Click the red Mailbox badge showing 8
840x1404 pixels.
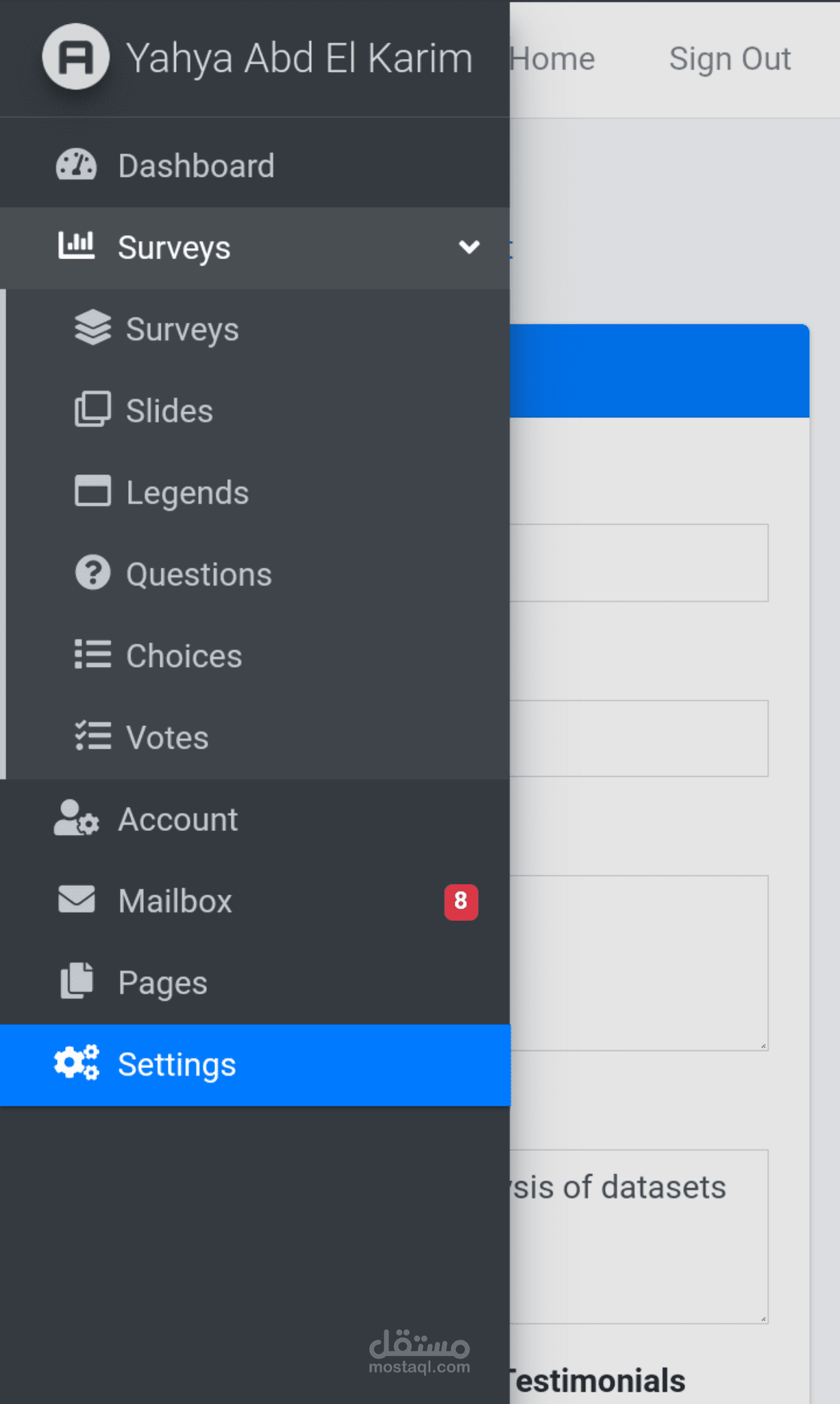461,901
